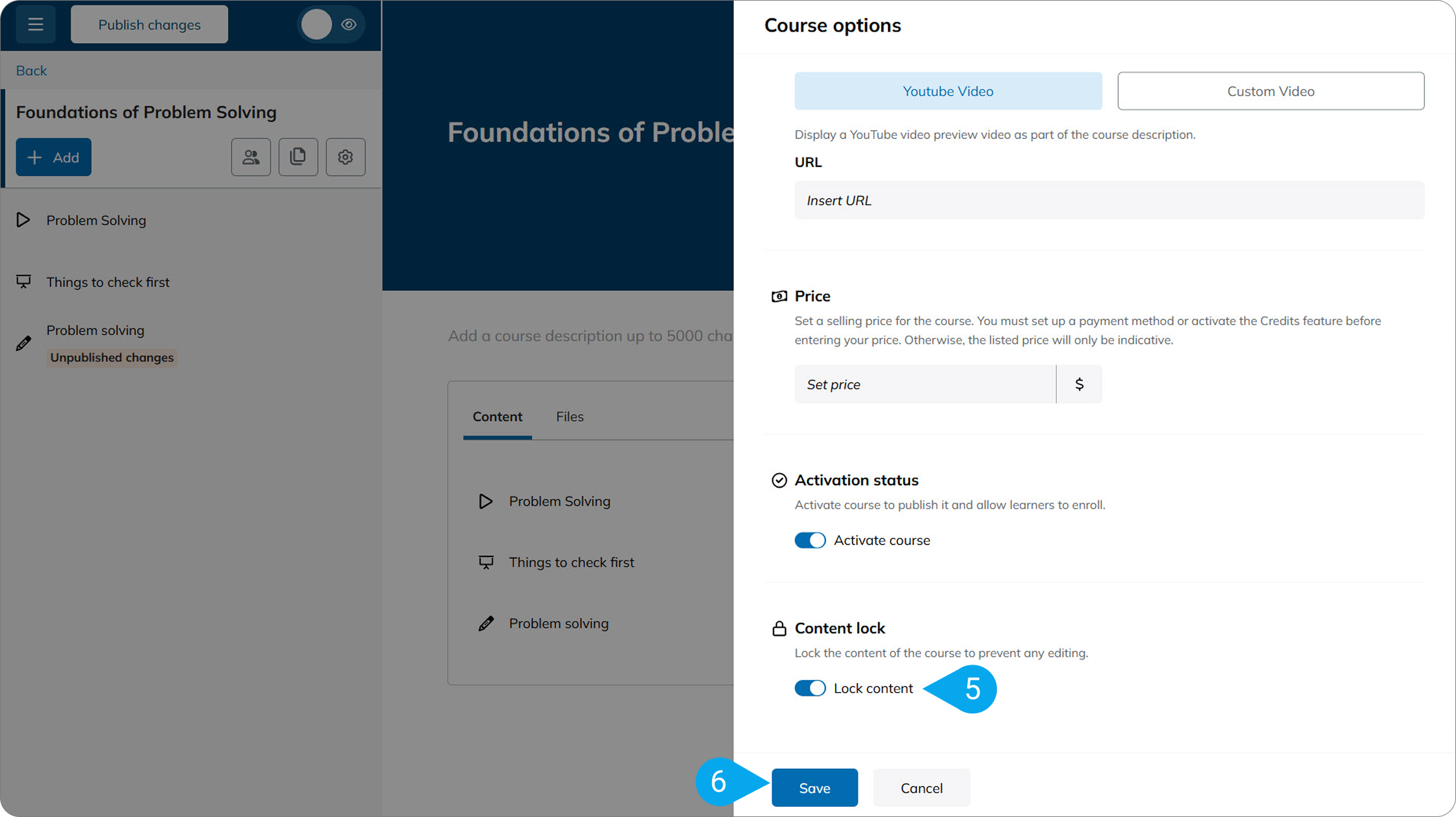
Task: Click the pencil icon beside Problem solving
Action: coord(23,343)
